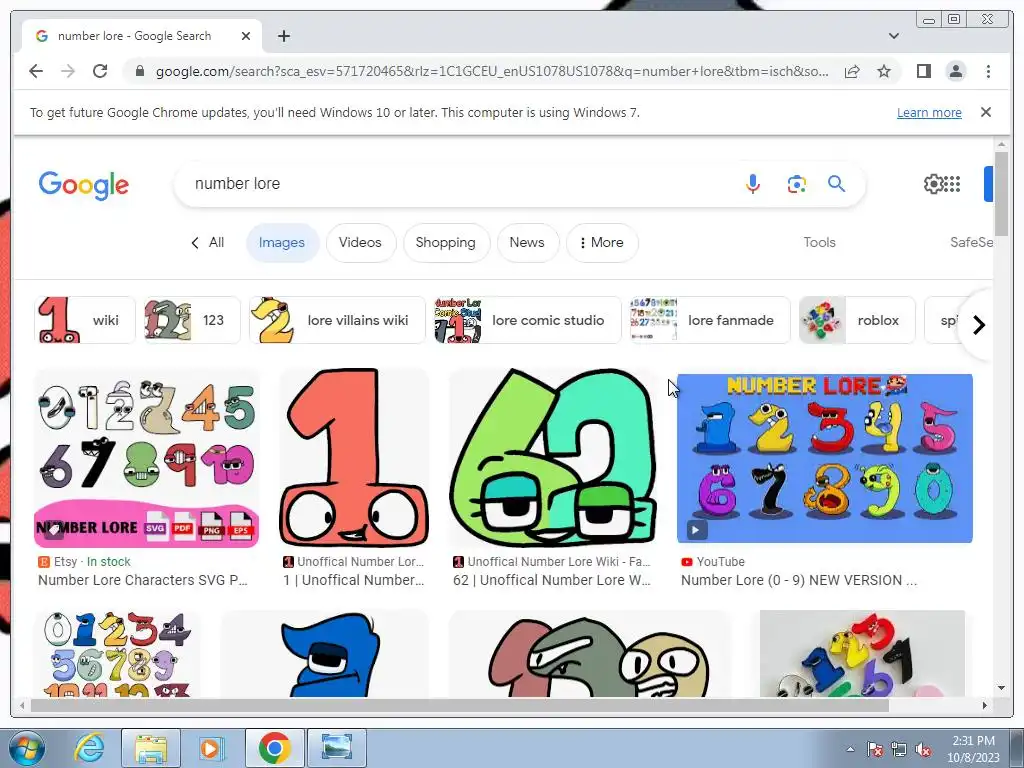
Task: Click the horizontal scrollbar right arrow
Action: coord(985,705)
